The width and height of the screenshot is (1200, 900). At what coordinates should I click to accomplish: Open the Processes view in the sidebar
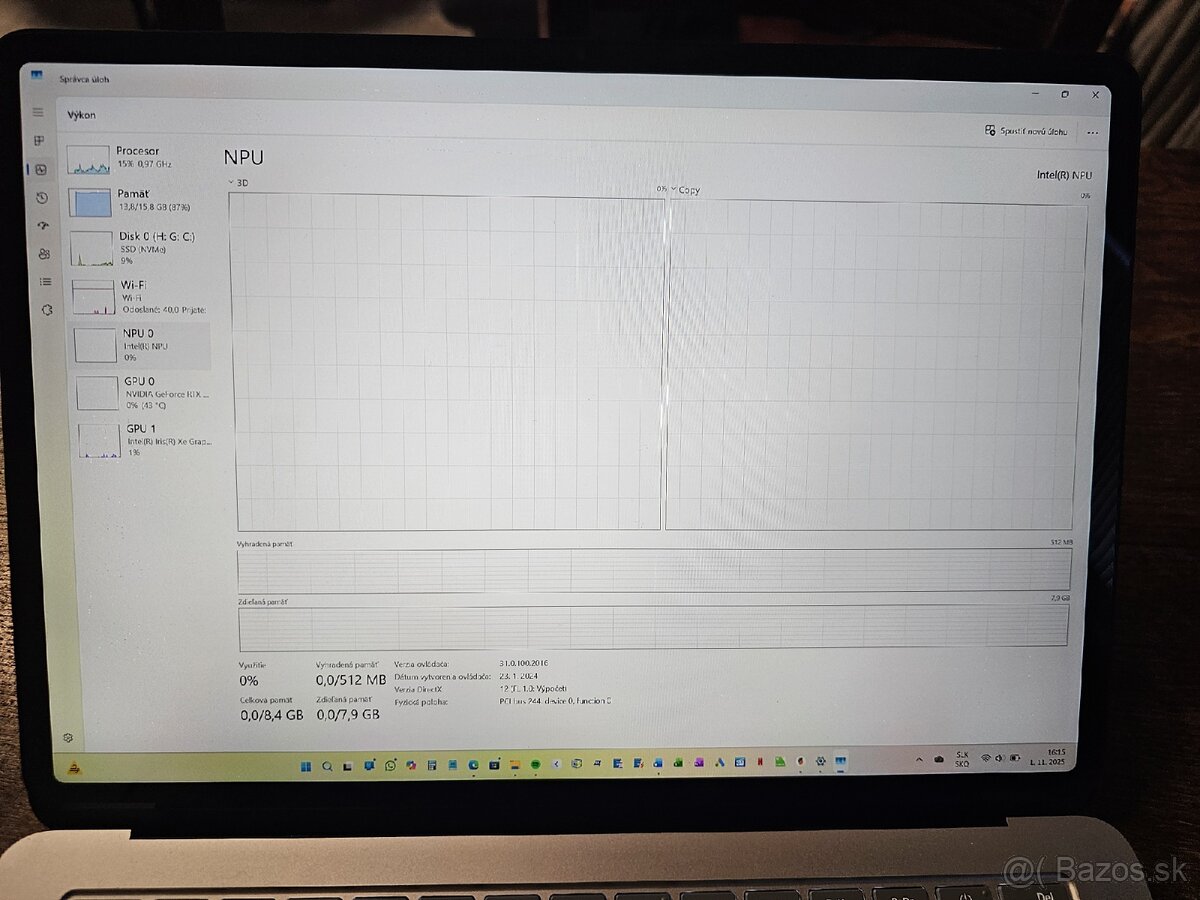pyautogui.click(x=40, y=140)
